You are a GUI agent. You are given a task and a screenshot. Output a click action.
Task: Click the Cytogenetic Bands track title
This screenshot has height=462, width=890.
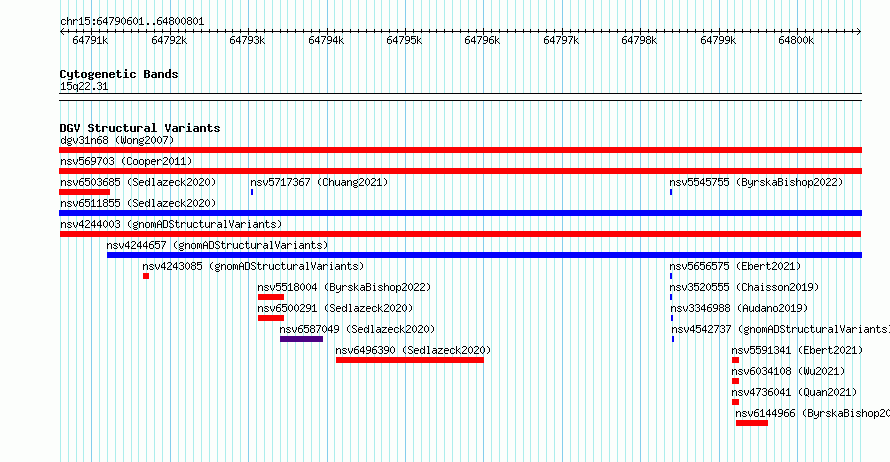119,74
